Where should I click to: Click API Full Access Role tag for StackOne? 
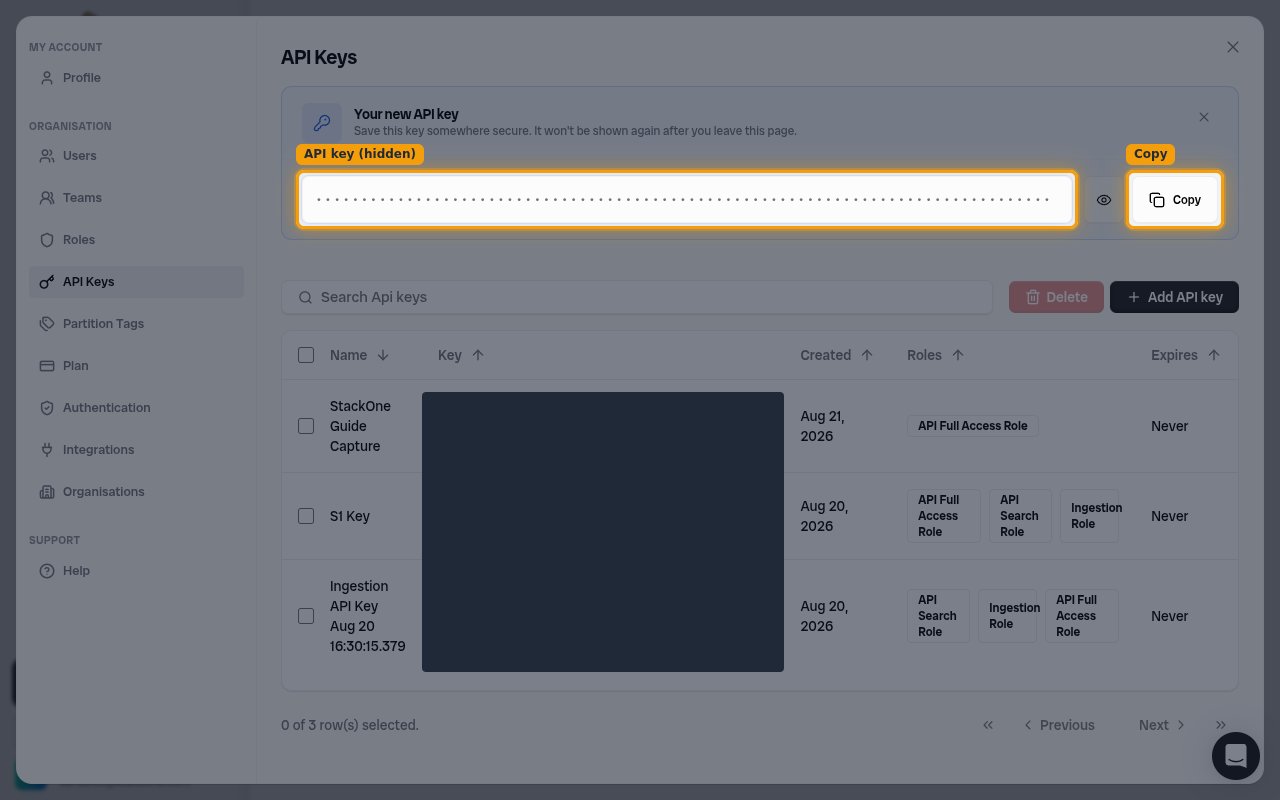(x=973, y=426)
